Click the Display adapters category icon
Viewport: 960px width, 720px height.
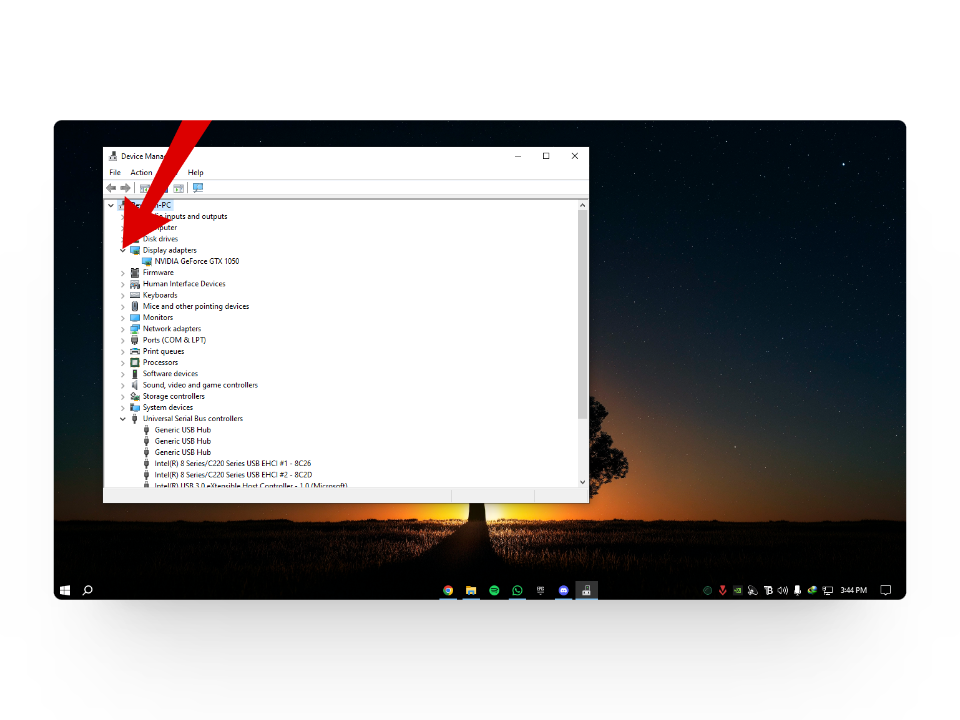135,250
